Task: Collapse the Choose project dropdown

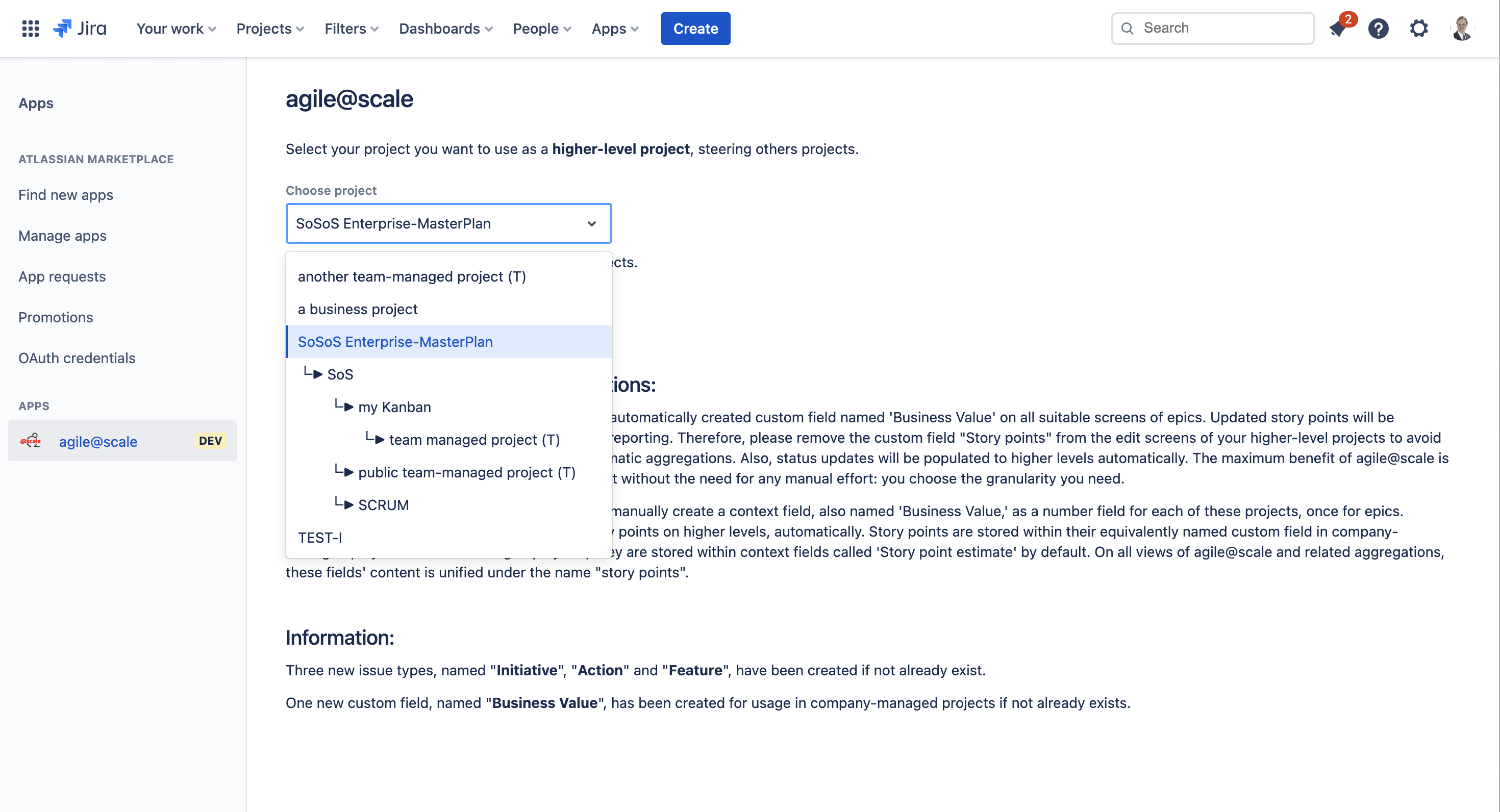Action: tap(592, 223)
